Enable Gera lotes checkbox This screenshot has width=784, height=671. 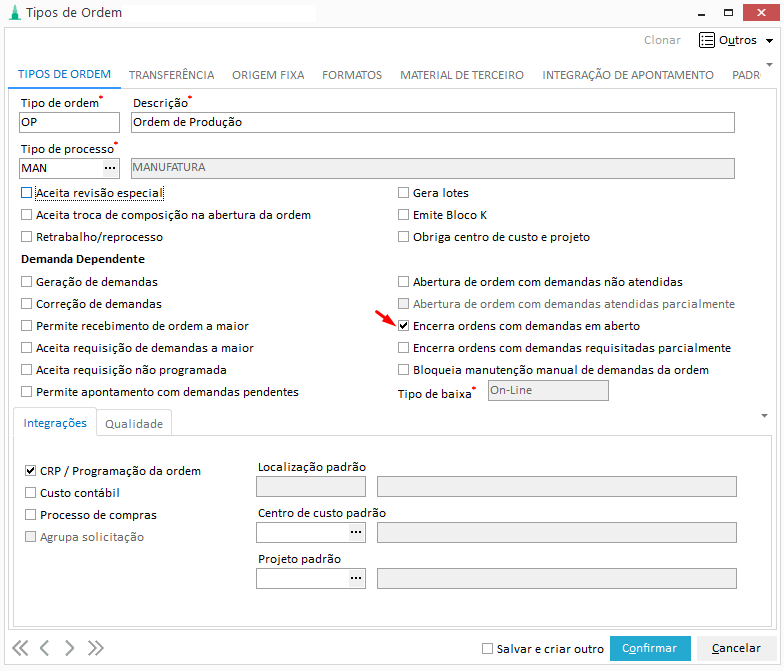pyautogui.click(x=404, y=193)
